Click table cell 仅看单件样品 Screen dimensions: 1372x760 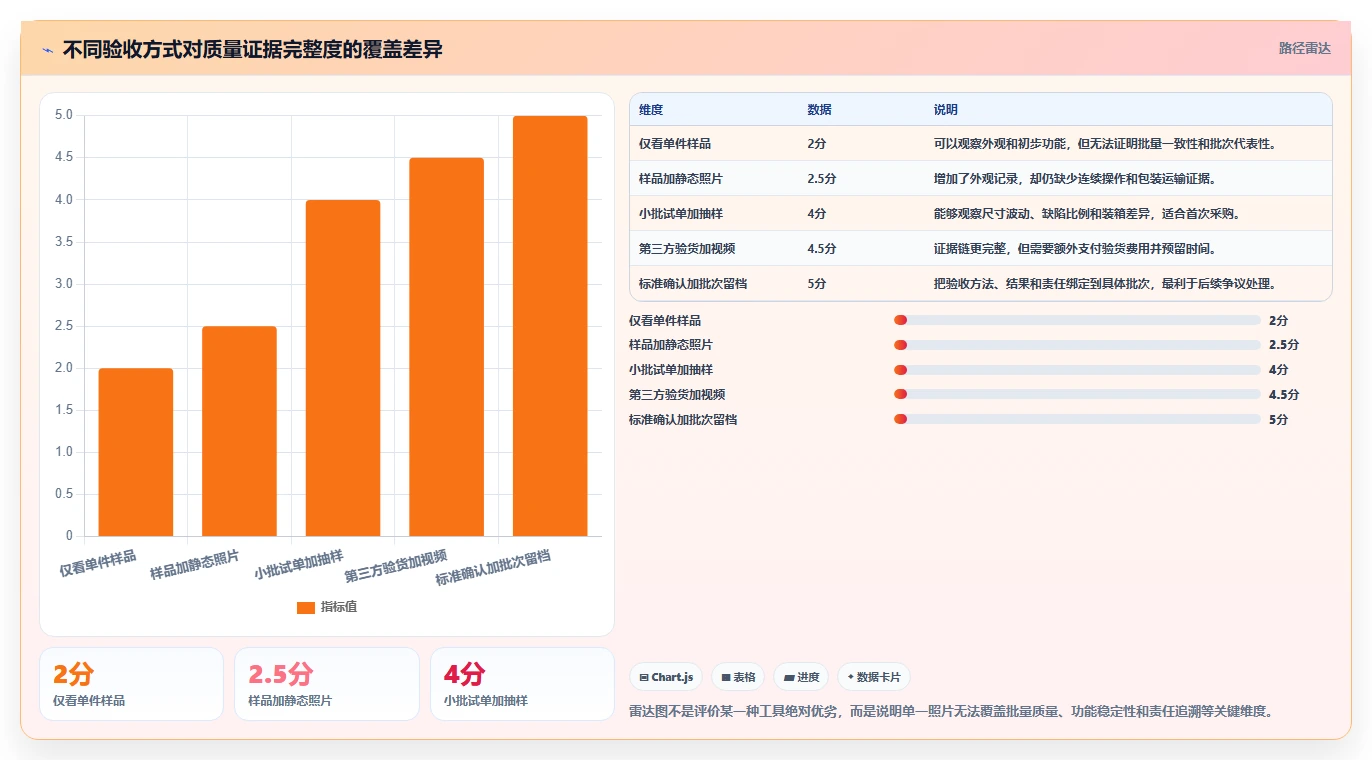coord(675,144)
